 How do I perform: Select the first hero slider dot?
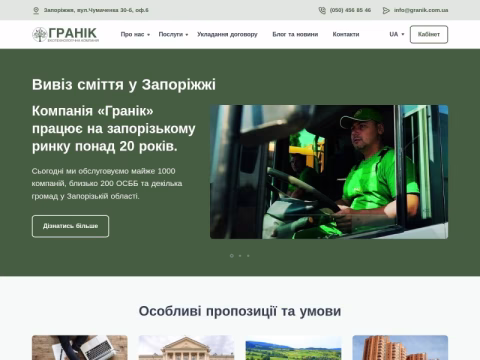pos(232,256)
